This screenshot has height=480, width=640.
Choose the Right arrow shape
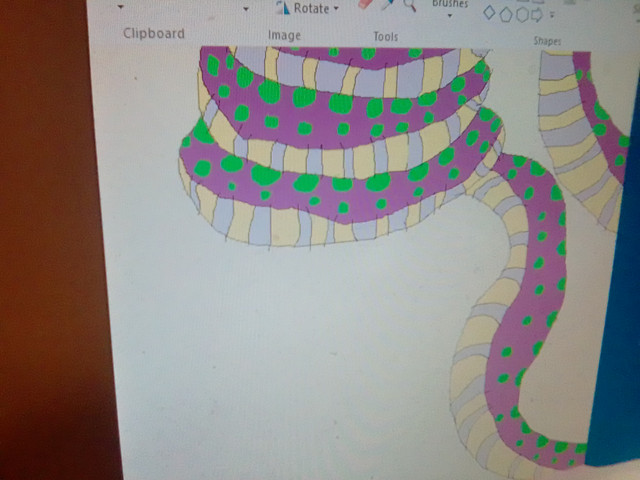(x=537, y=16)
